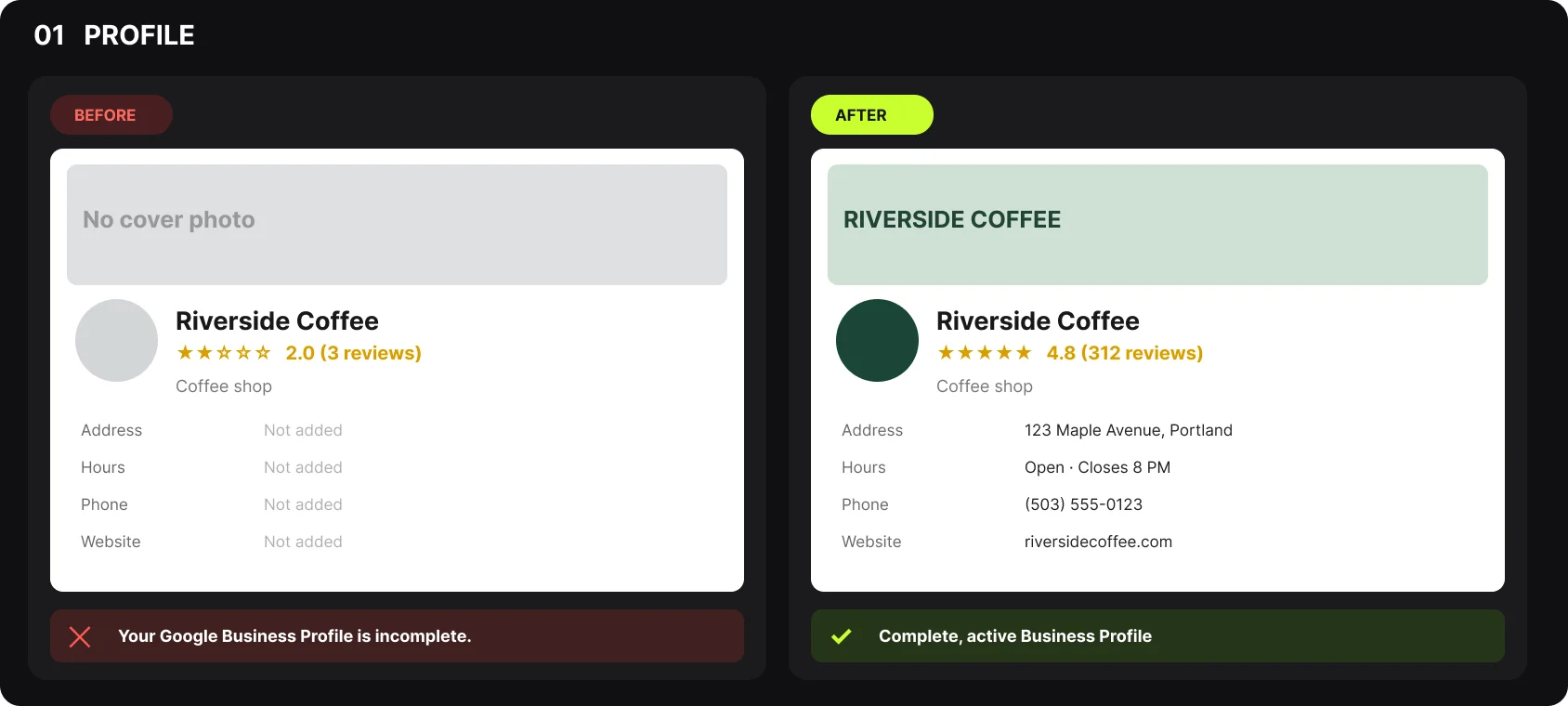Click the 01 PROFILE heading

click(x=114, y=35)
